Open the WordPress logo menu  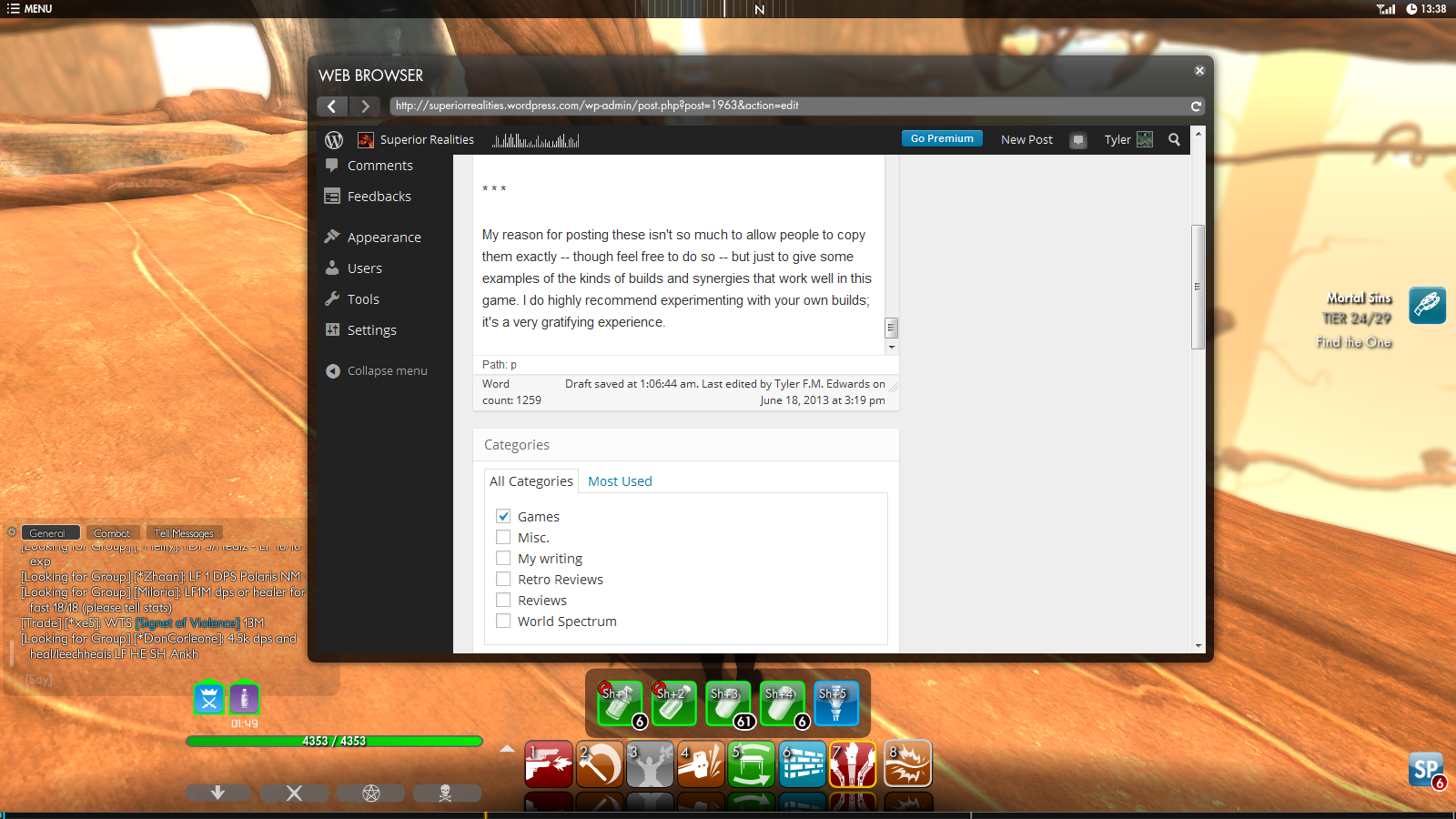pos(334,140)
